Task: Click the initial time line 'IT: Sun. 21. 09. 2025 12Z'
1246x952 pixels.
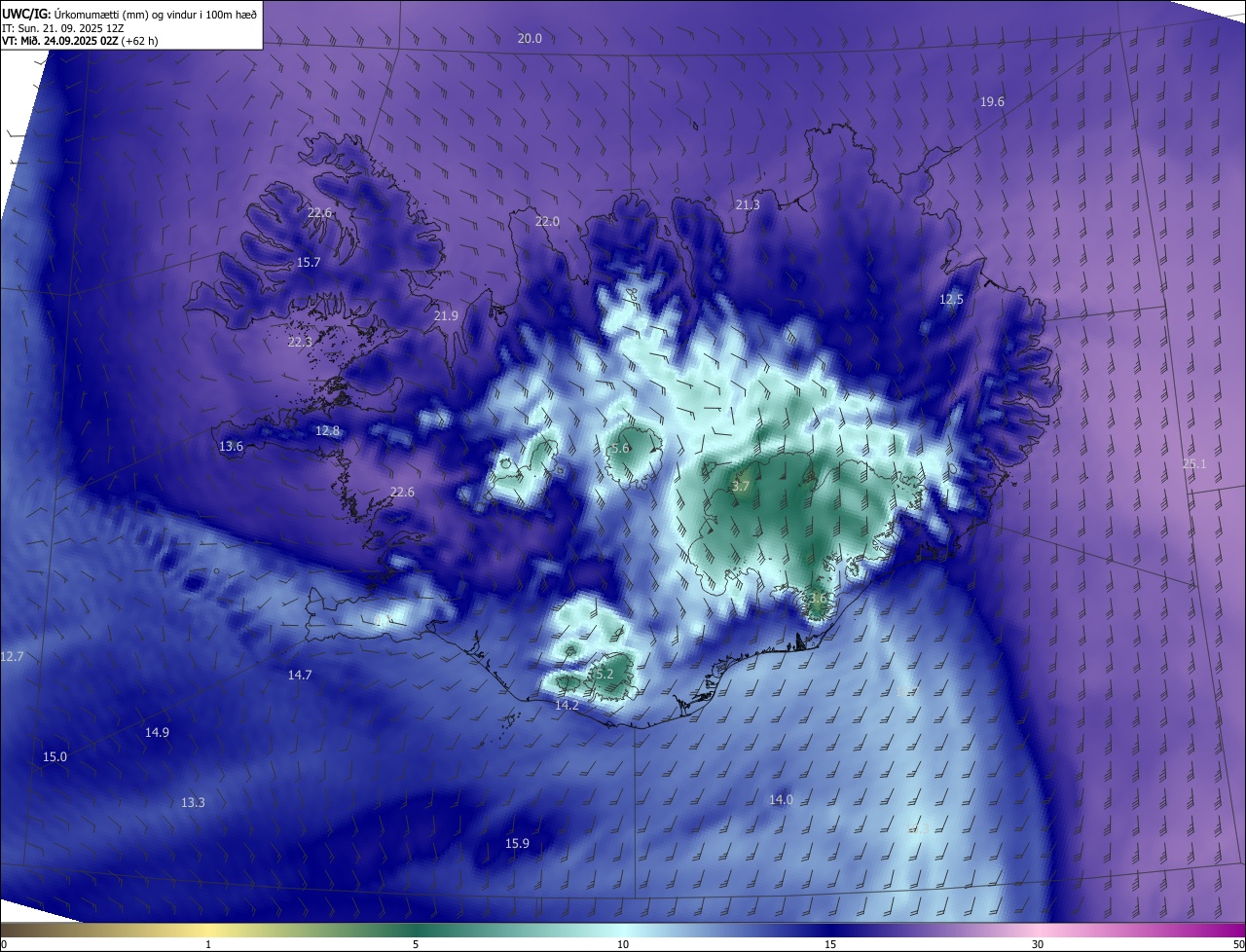Action: click(63, 28)
